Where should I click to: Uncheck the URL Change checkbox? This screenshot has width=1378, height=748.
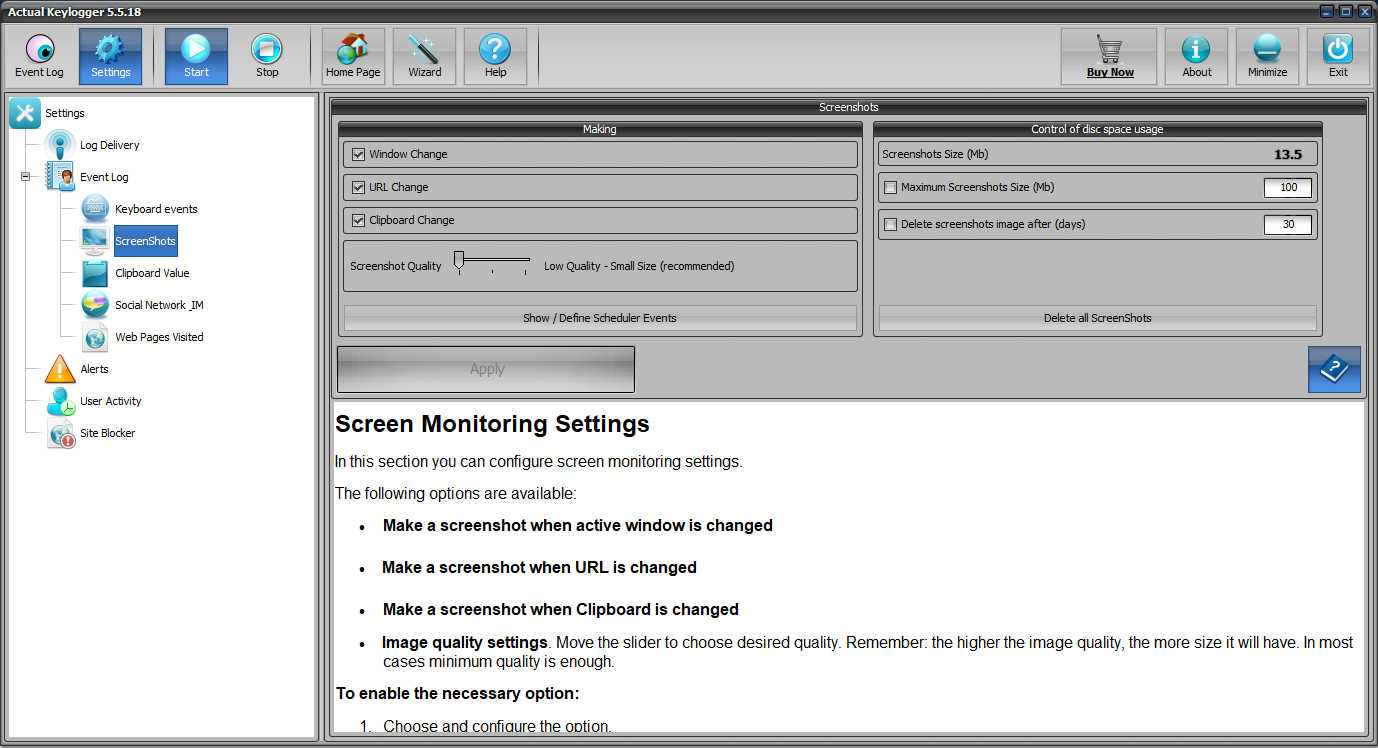[358, 187]
